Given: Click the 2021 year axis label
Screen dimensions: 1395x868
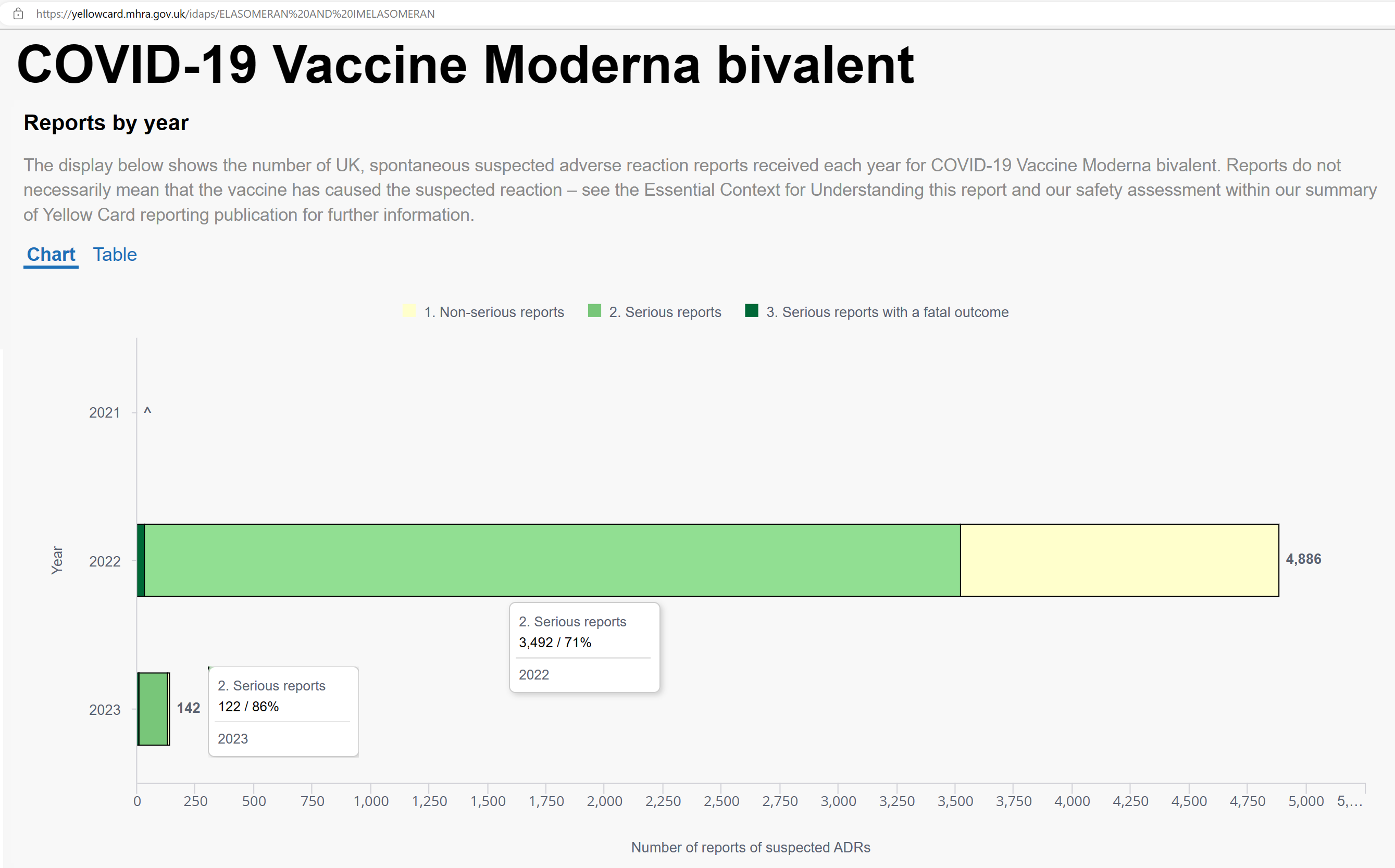Looking at the screenshot, I should pyautogui.click(x=105, y=413).
